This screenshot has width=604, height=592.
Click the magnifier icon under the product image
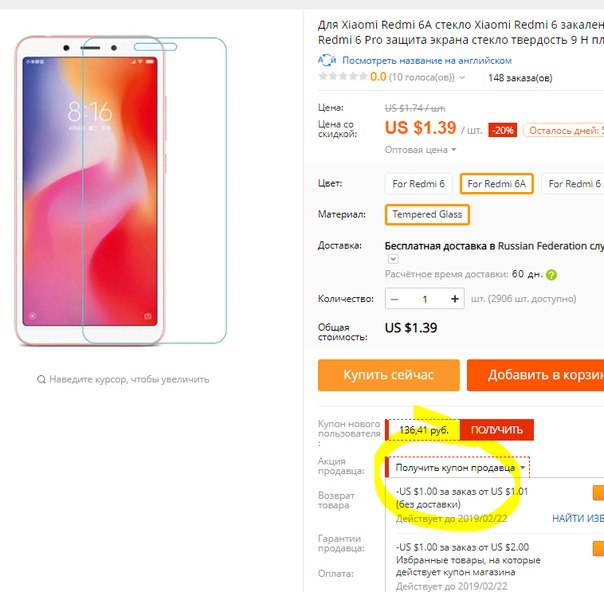coord(41,379)
